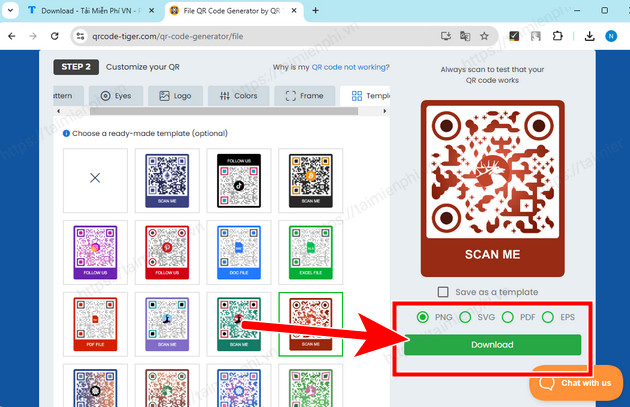Open the Eyes customization tab
The image size is (630, 407).
click(116, 96)
